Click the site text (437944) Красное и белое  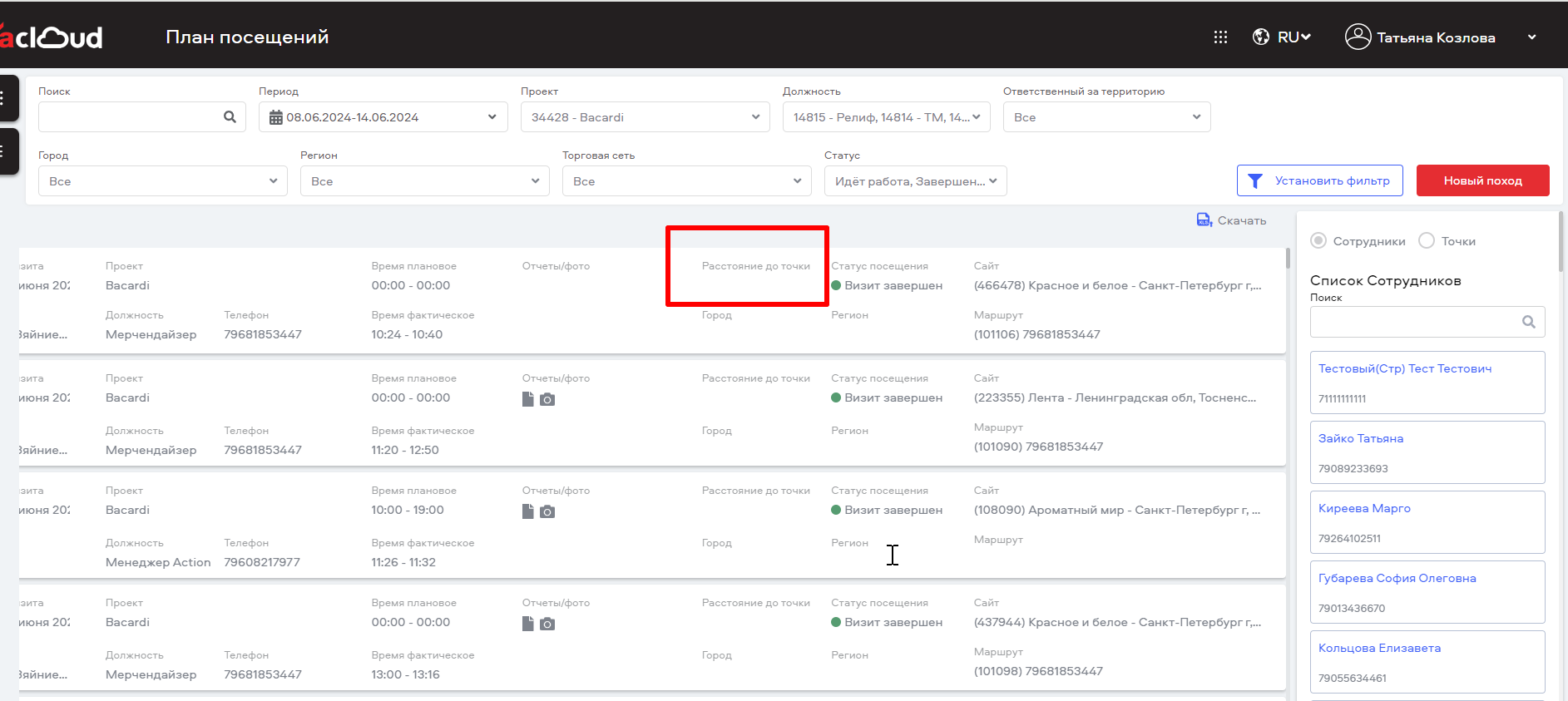1117,622
